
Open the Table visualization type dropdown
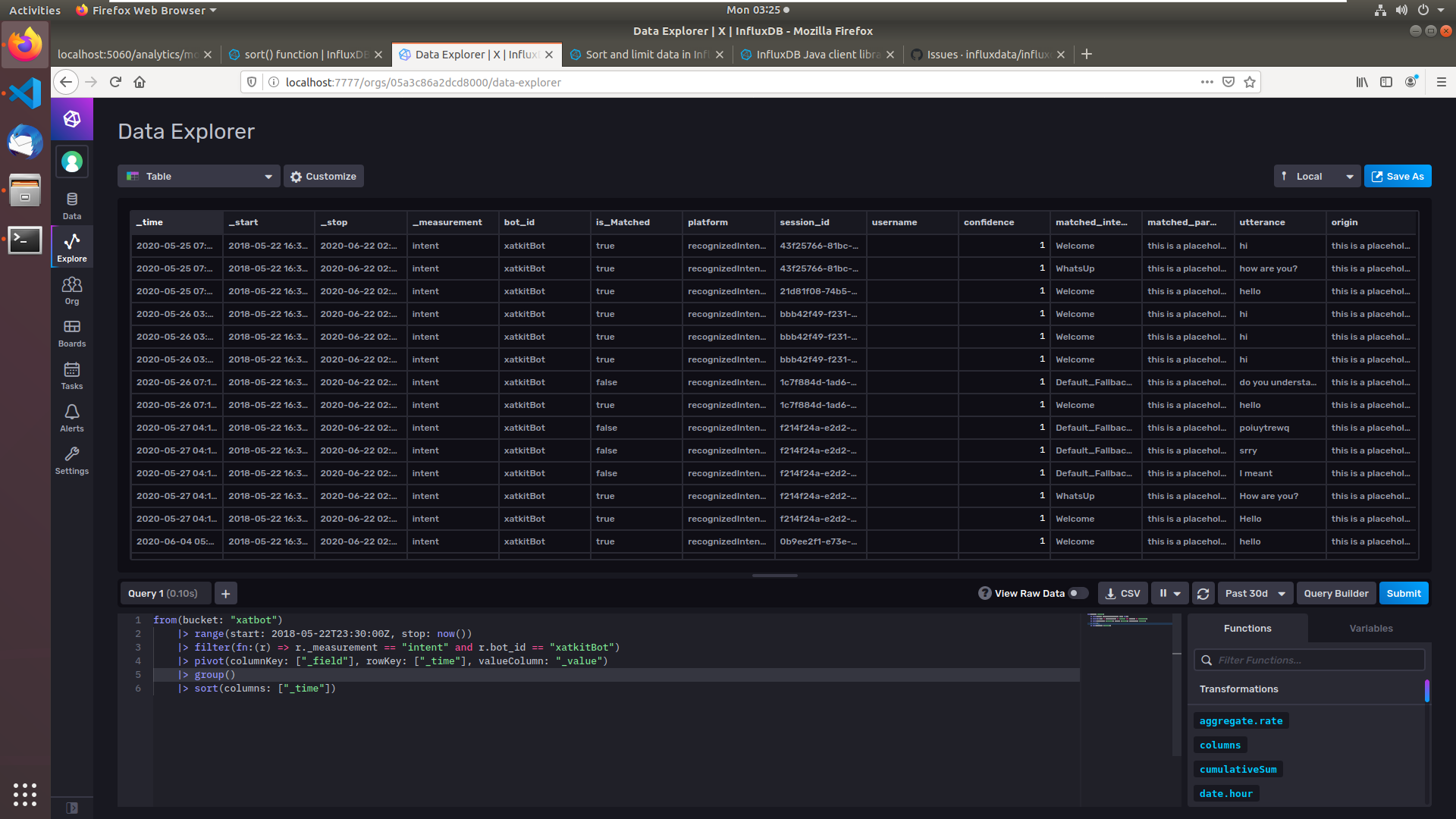[199, 176]
